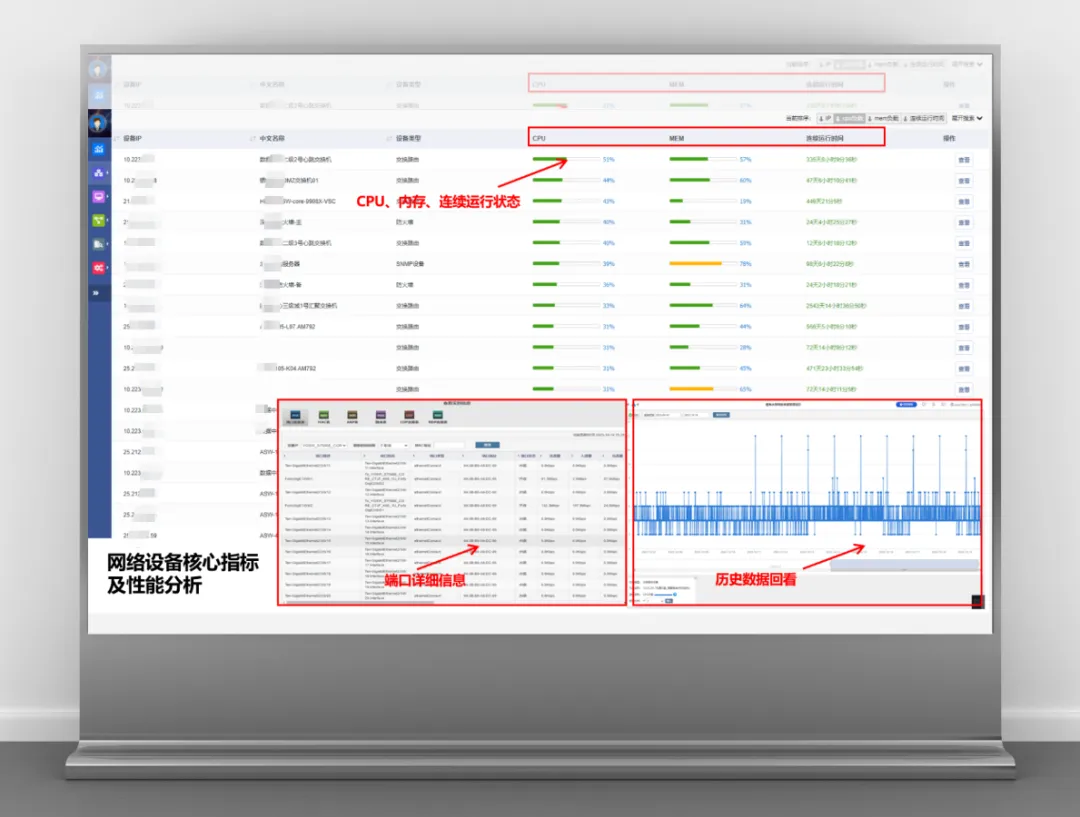The image size is (1080, 817).
Task: Select the teal last tab icon
Action: (437, 417)
